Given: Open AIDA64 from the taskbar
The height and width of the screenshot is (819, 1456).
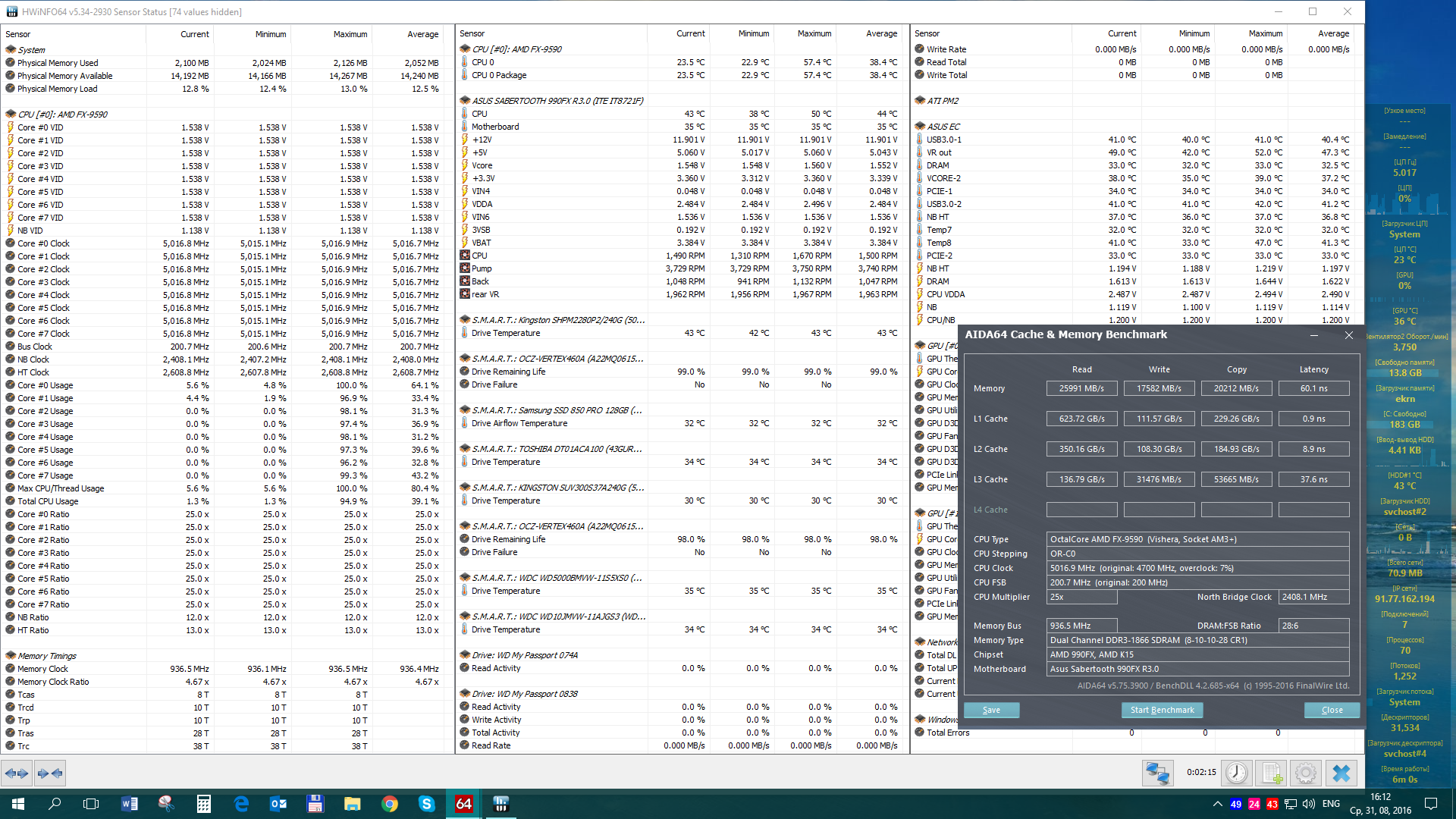Looking at the screenshot, I should tap(463, 804).
